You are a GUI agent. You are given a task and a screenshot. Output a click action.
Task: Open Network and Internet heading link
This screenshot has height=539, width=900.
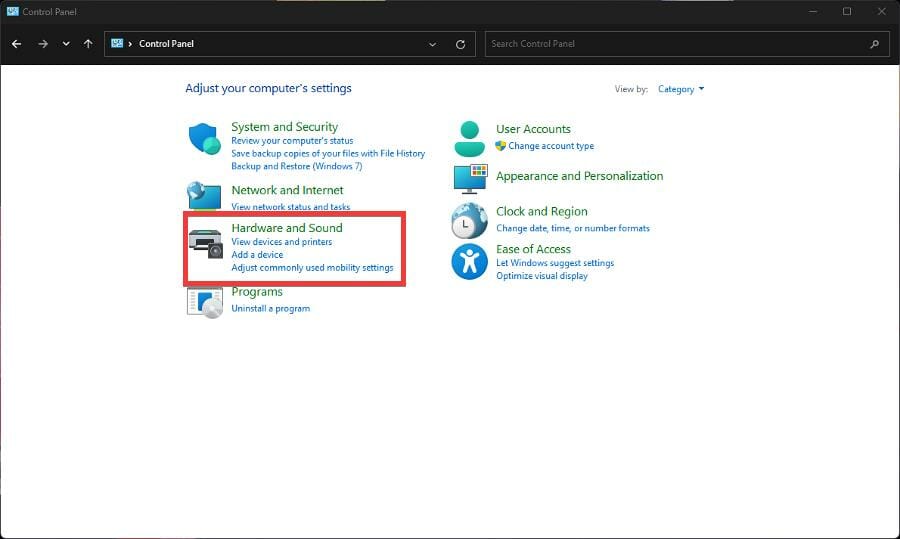point(288,190)
